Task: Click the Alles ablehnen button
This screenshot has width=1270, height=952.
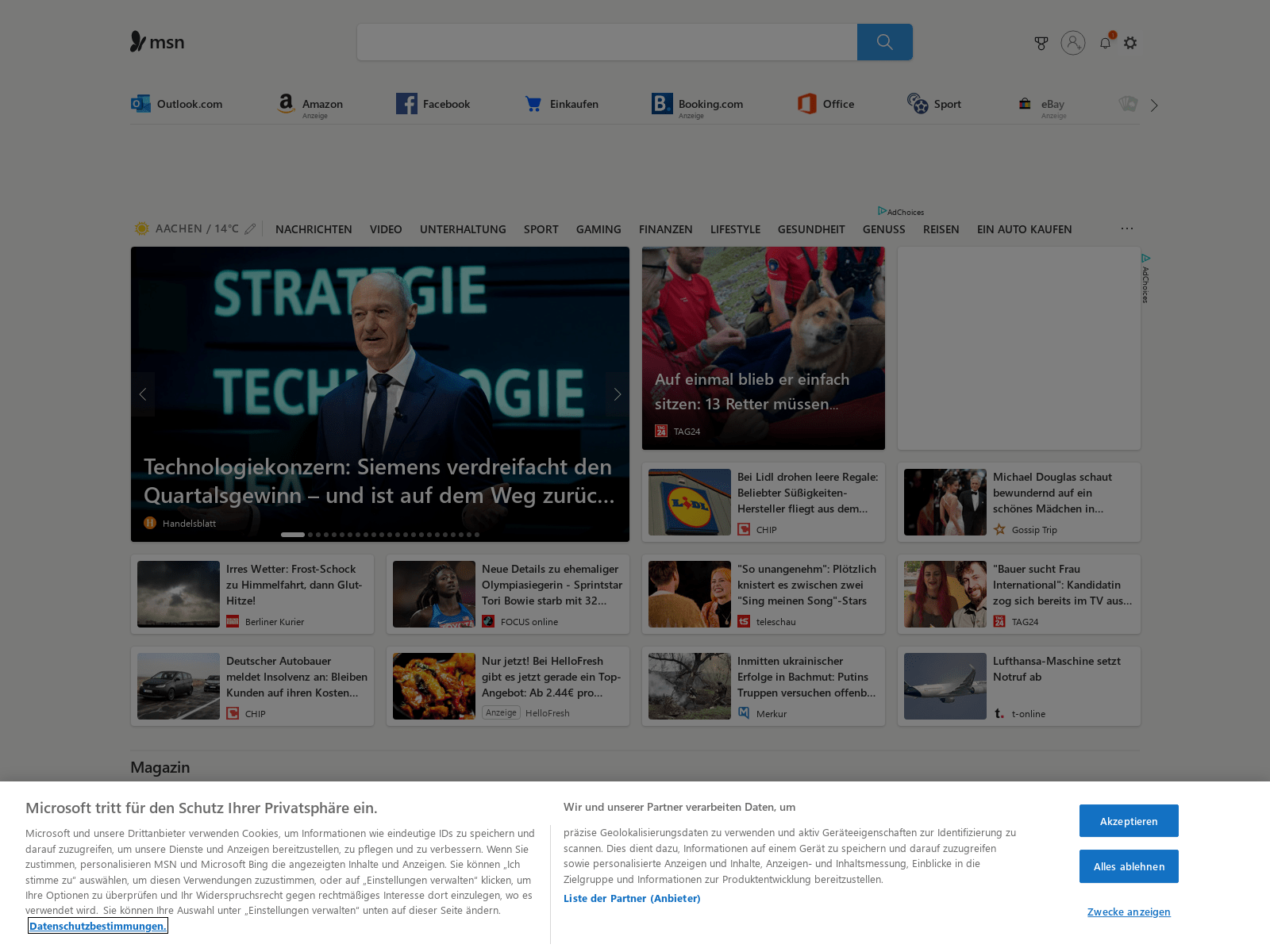Action: [x=1129, y=866]
